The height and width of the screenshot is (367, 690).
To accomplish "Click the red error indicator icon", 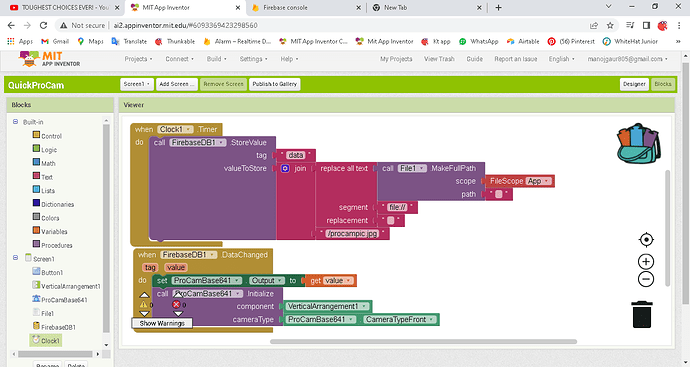I will pos(176,304).
